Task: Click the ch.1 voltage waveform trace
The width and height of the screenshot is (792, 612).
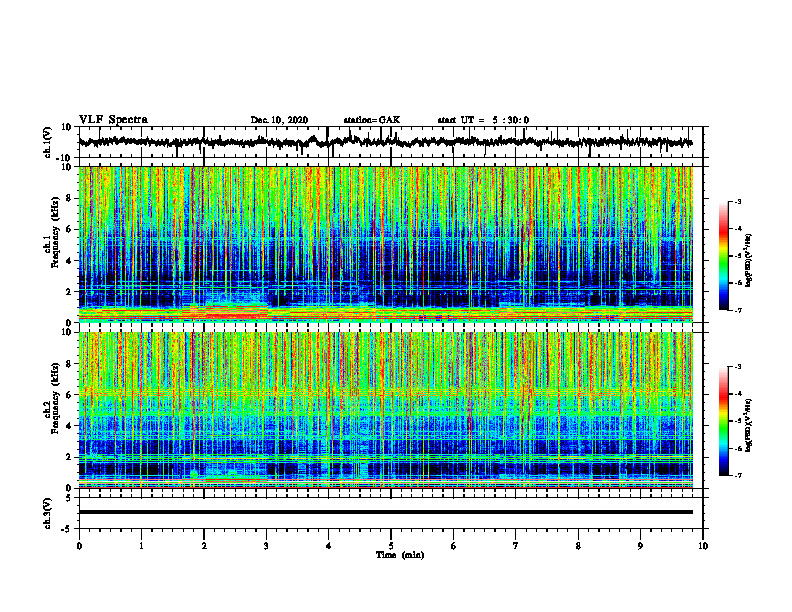Action: tap(385, 142)
